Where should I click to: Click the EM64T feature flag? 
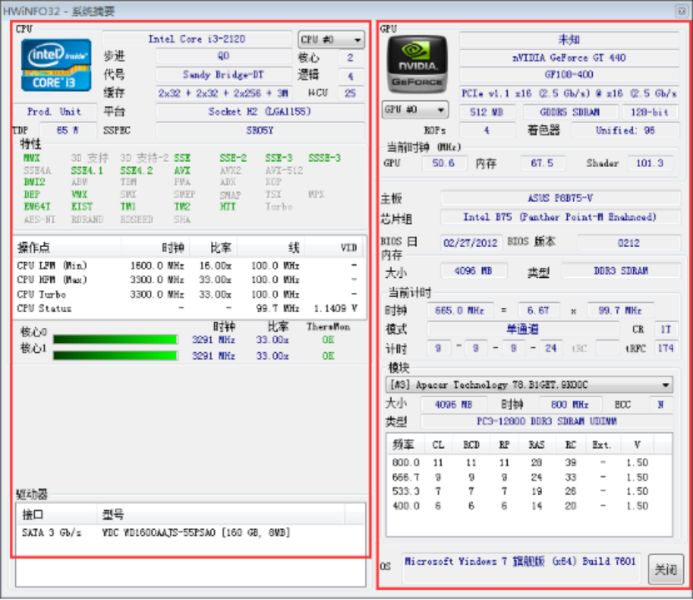click(37, 206)
